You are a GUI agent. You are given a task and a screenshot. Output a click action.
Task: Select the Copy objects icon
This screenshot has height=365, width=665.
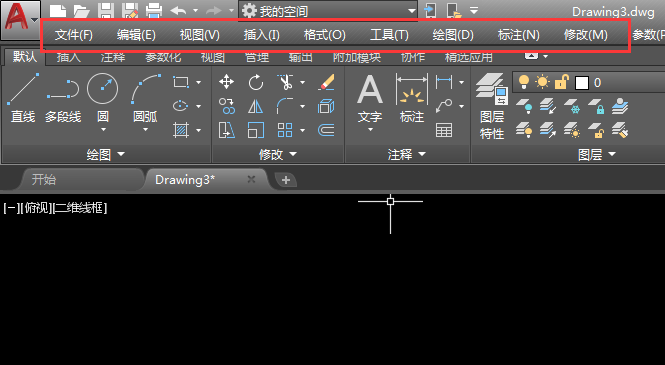(227, 106)
